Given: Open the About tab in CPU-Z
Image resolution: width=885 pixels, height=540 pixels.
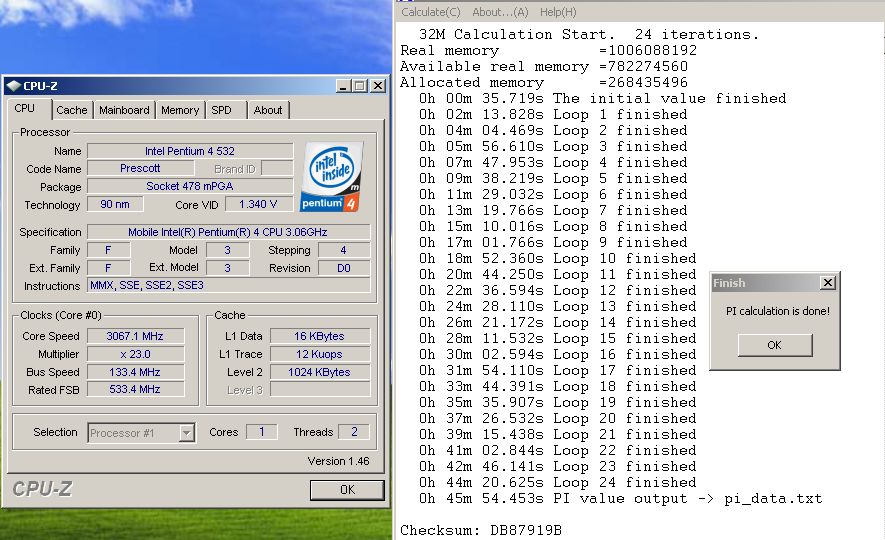Looking at the screenshot, I should coord(268,110).
